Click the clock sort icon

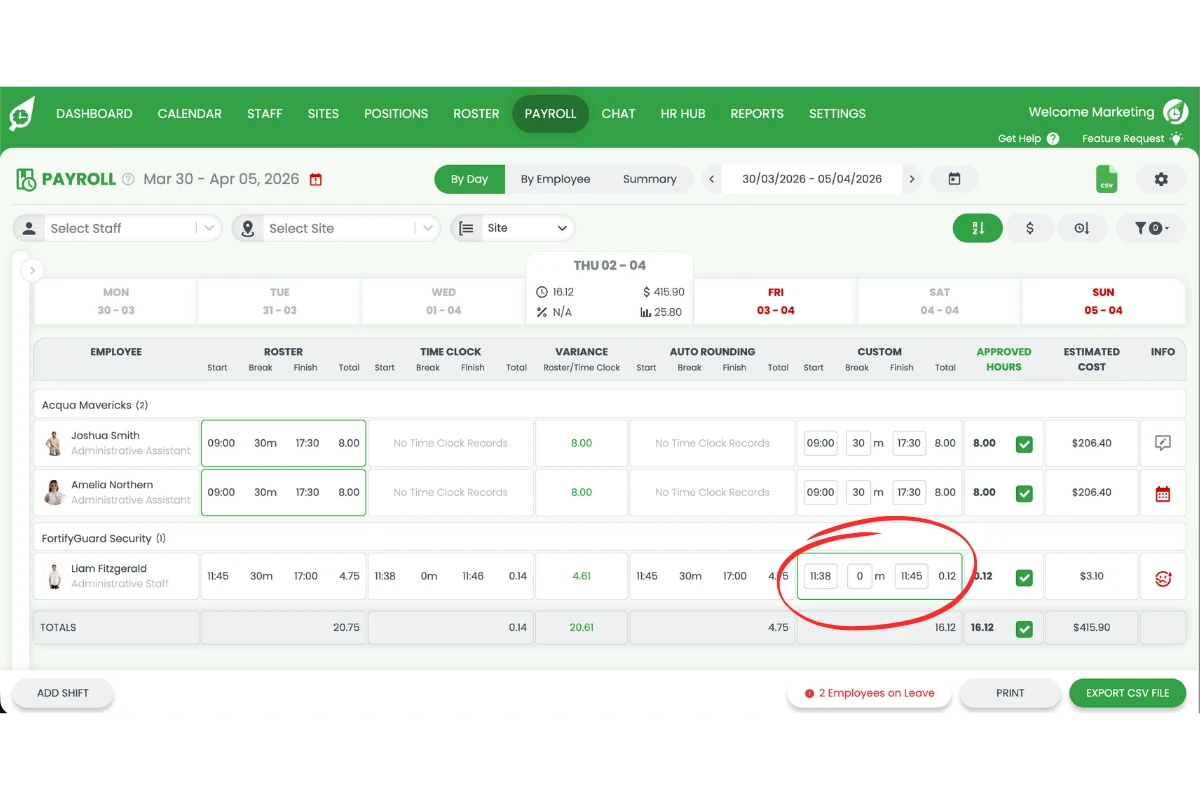coord(1082,228)
